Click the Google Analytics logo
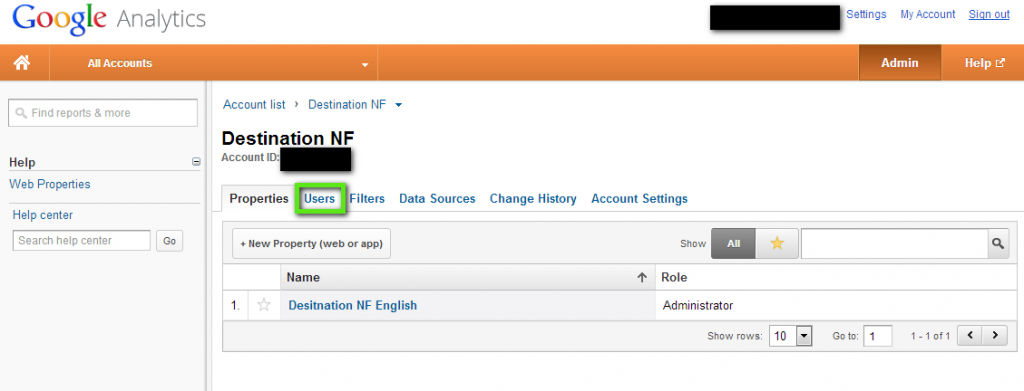Image resolution: width=1024 pixels, height=391 pixels. coord(109,20)
